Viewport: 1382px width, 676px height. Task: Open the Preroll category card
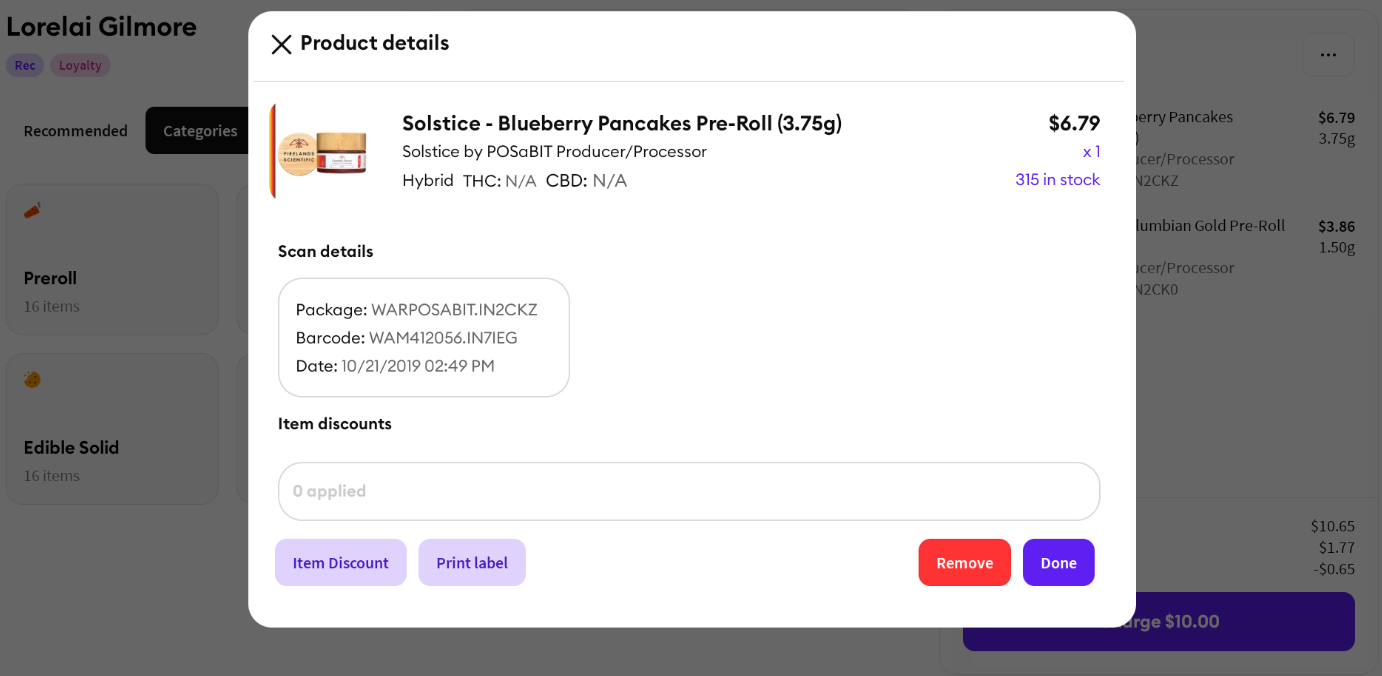tap(112, 259)
